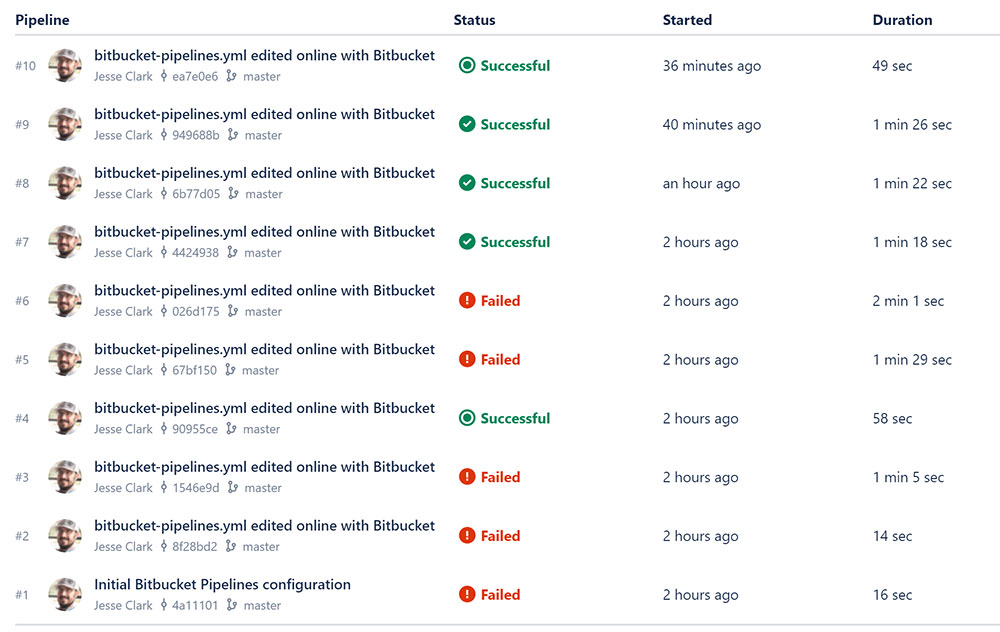Open Jesse Clark's avatar on pipeline #2

pos(65,536)
